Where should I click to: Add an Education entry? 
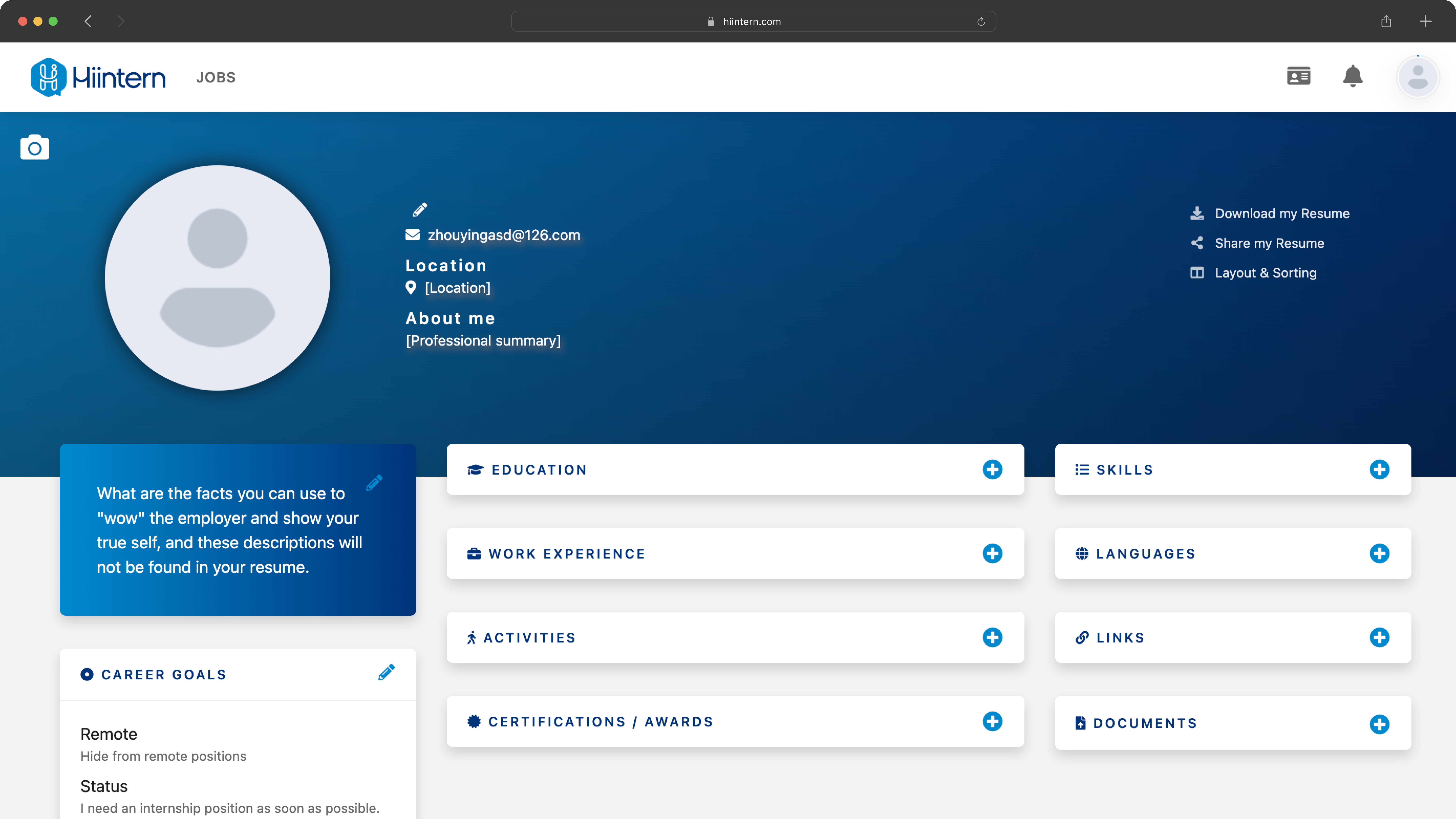pyautogui.click(x=992, y=470)
